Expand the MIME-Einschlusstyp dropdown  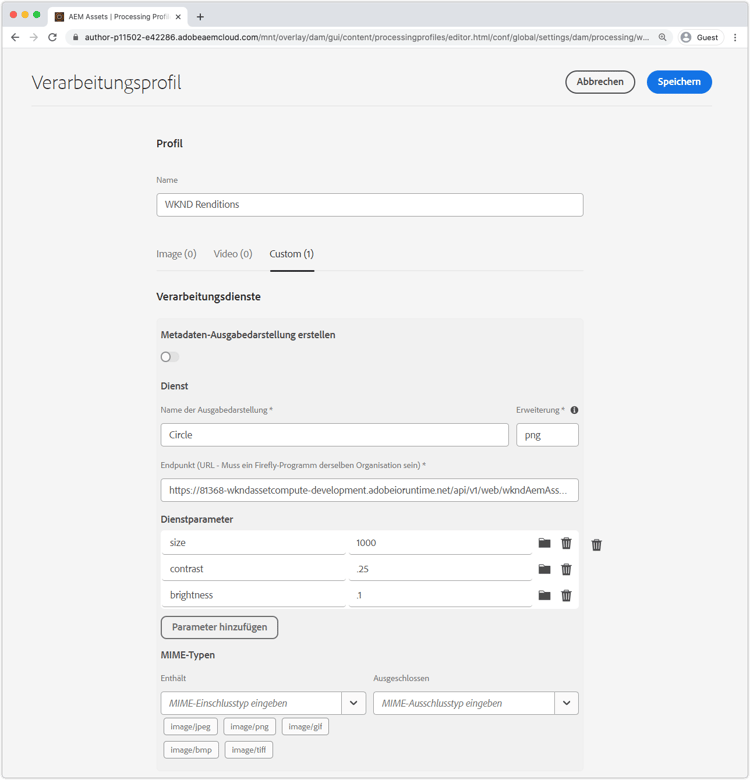point(354,703)
